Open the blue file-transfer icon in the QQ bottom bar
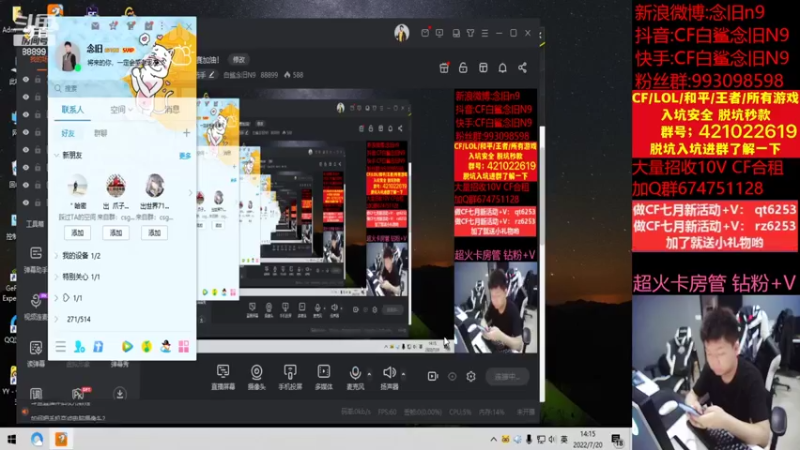Screen dimensions: 800x450 [x=98, y=347]
